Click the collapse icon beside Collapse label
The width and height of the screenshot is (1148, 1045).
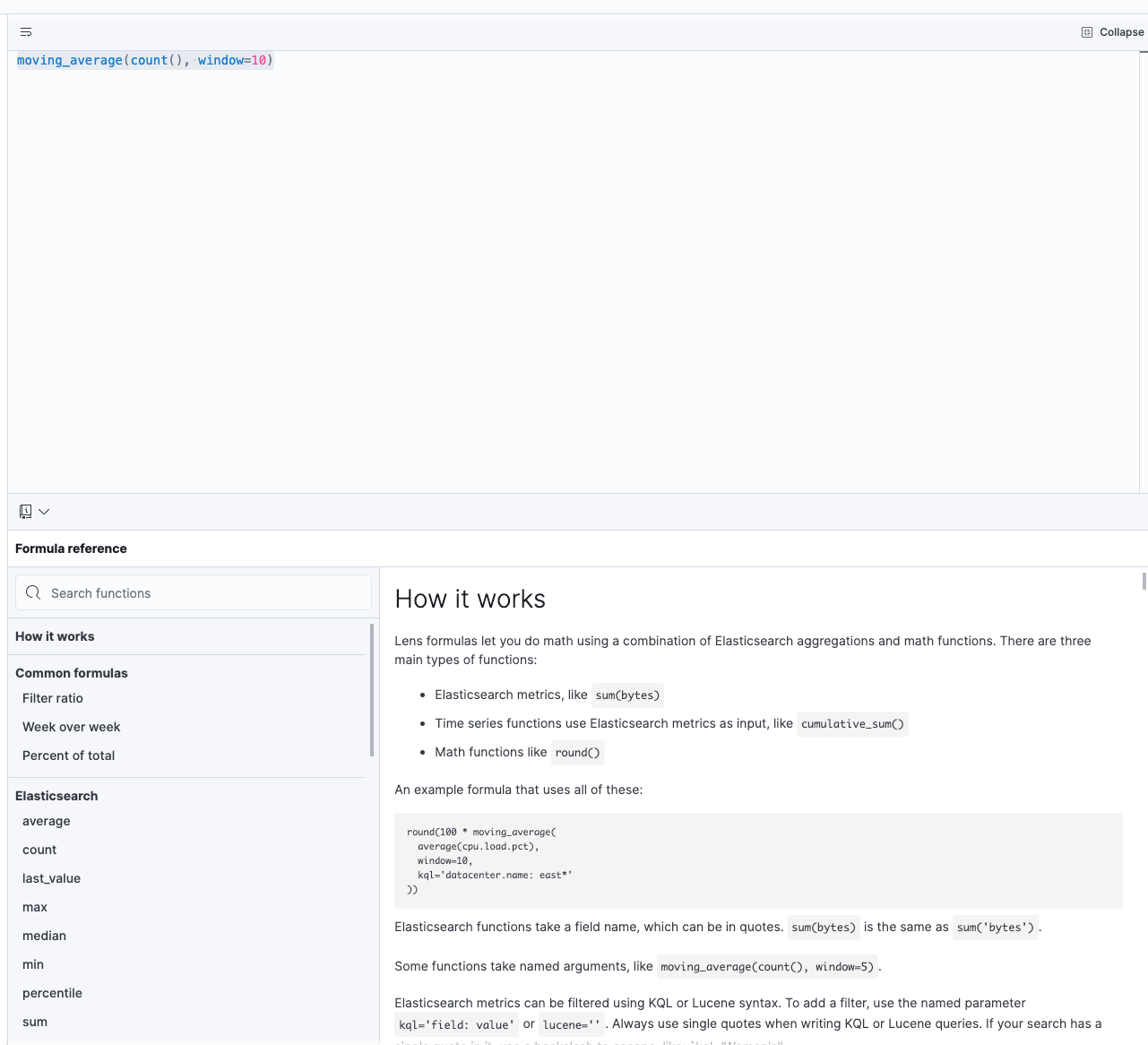1087,32
